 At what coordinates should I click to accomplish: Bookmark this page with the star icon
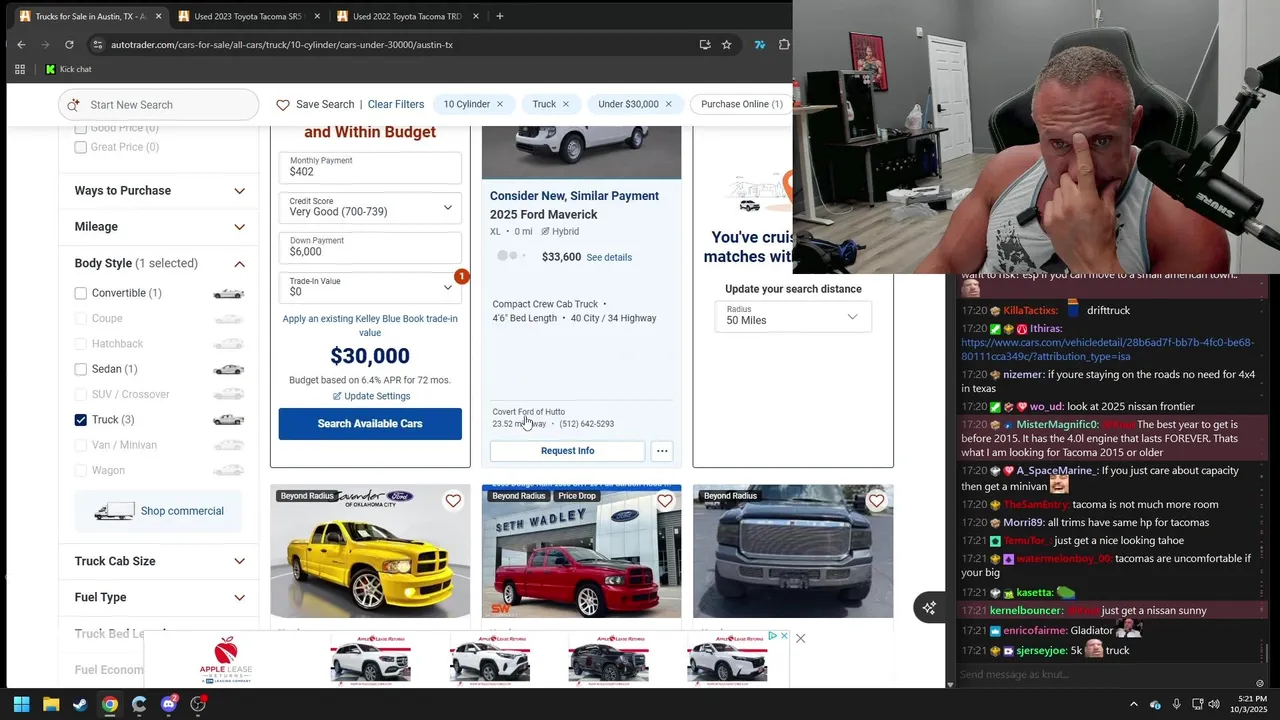[727, 44]
